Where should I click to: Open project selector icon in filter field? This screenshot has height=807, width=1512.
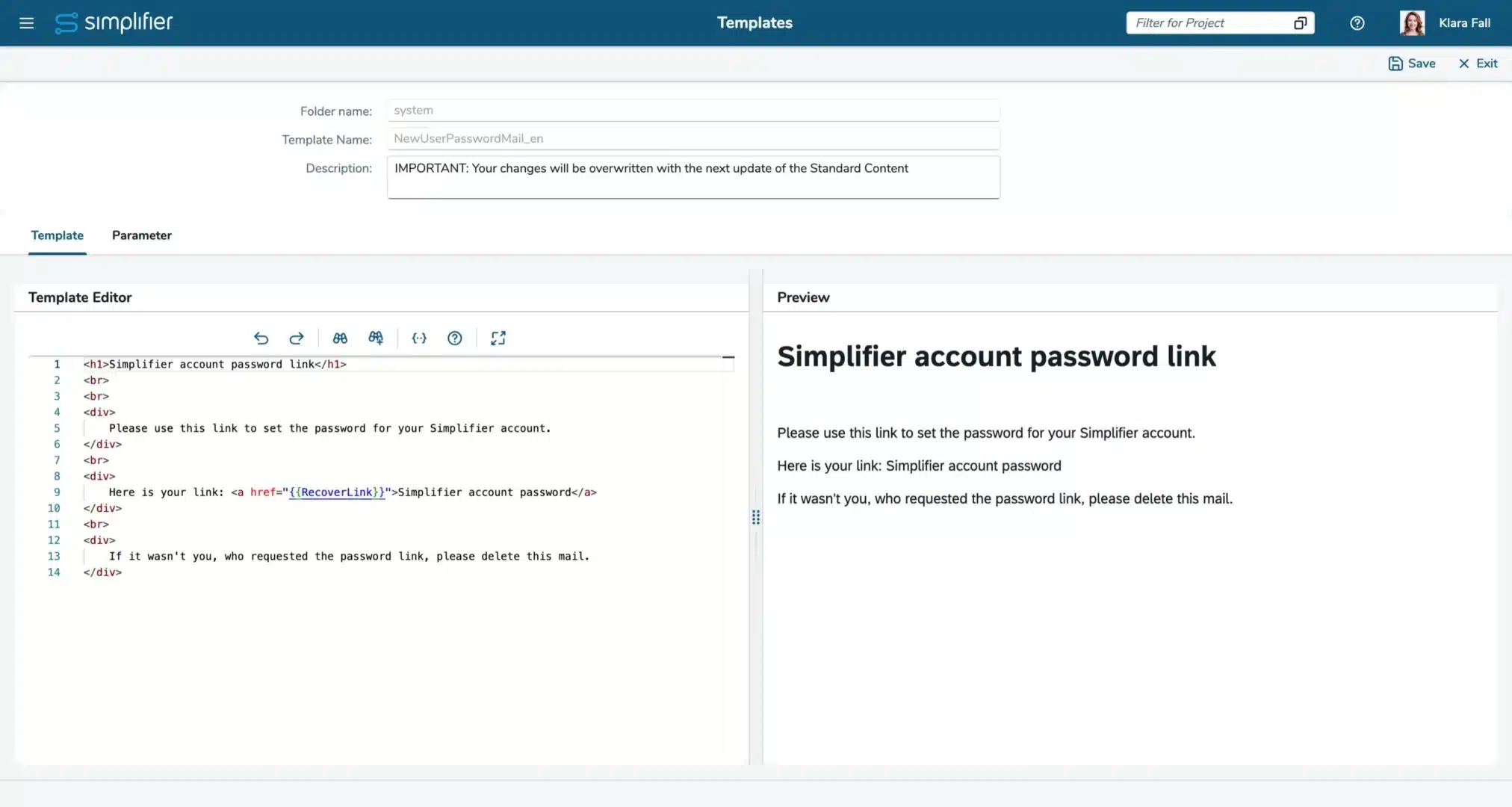pyautogui.click(x=1300, y=23)
